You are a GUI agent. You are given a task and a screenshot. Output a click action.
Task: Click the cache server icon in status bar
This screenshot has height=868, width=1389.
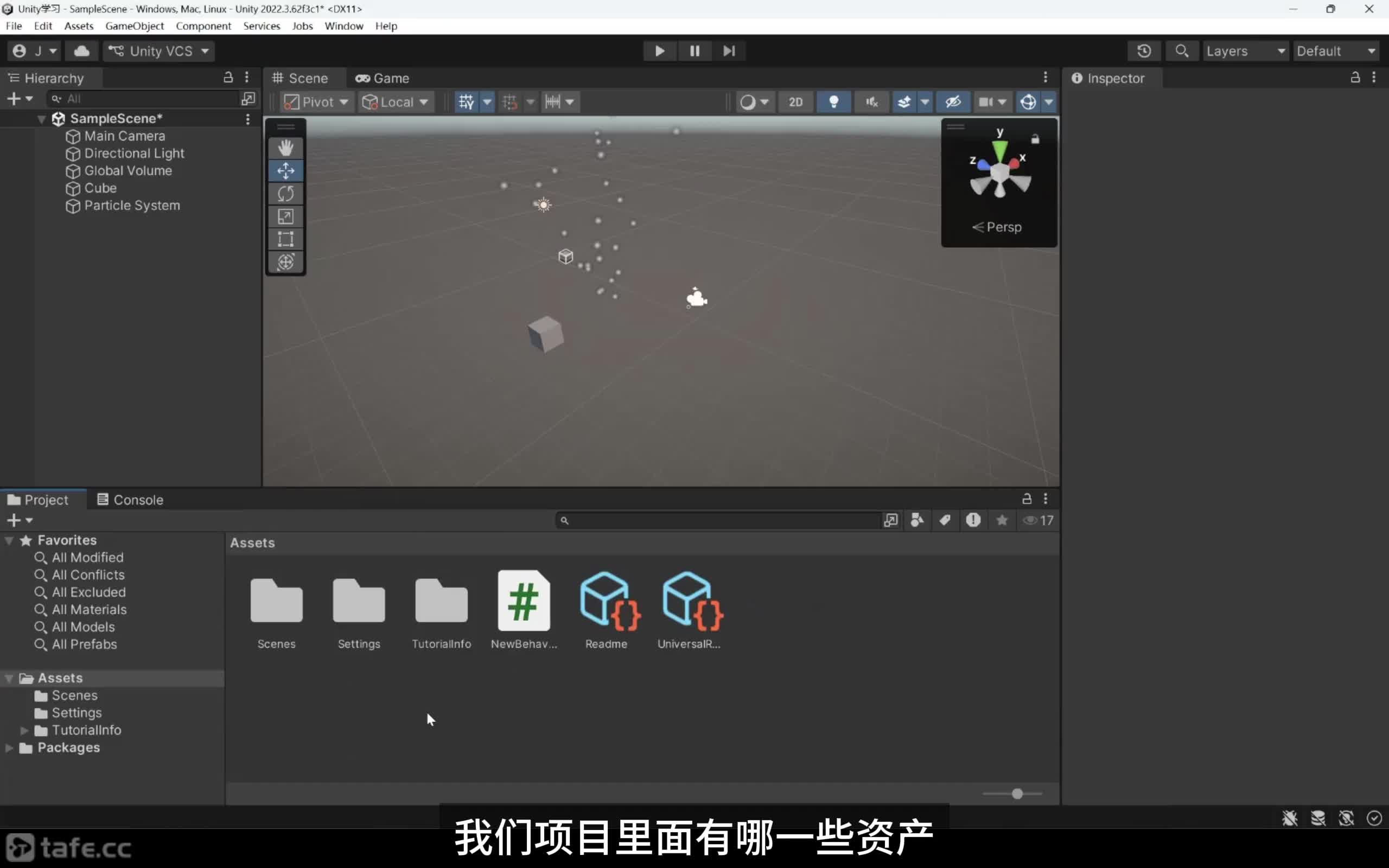(x=1318, y=818)
